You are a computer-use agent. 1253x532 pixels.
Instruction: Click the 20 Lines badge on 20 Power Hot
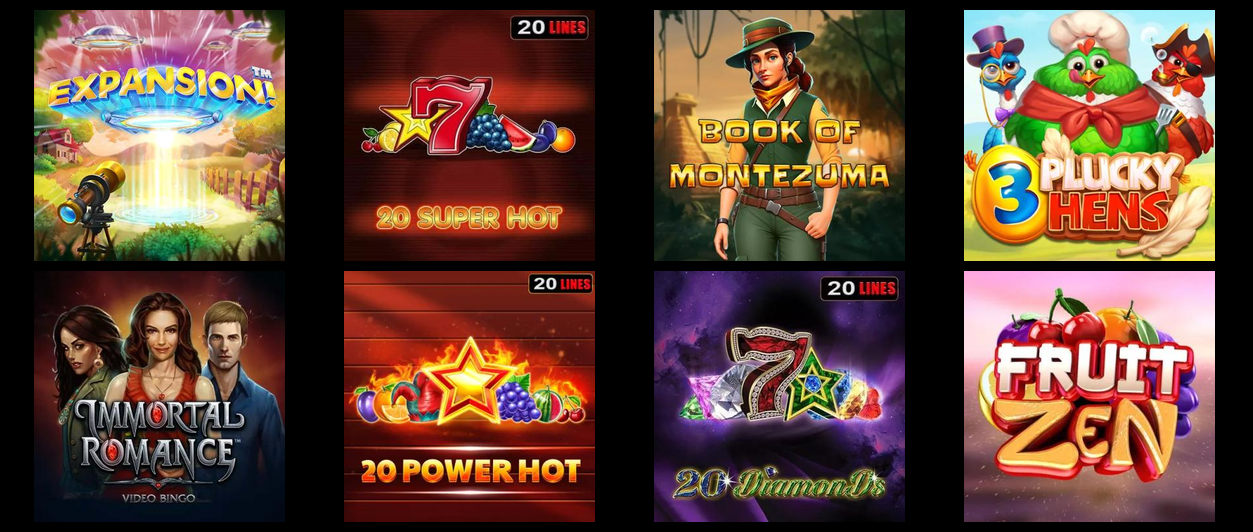coord(561,284)
